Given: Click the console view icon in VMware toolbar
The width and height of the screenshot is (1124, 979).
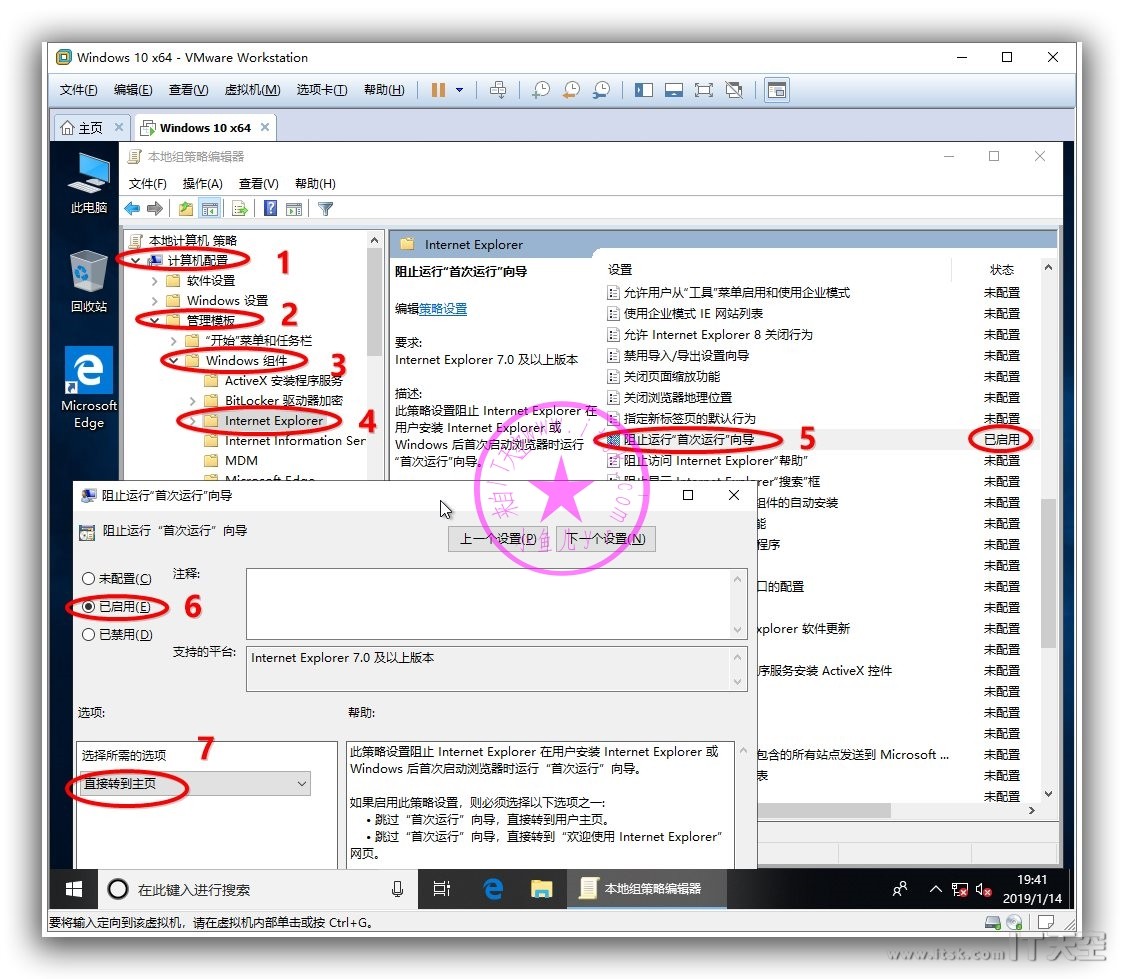Looking at the screenshot, I should [777, 90].
